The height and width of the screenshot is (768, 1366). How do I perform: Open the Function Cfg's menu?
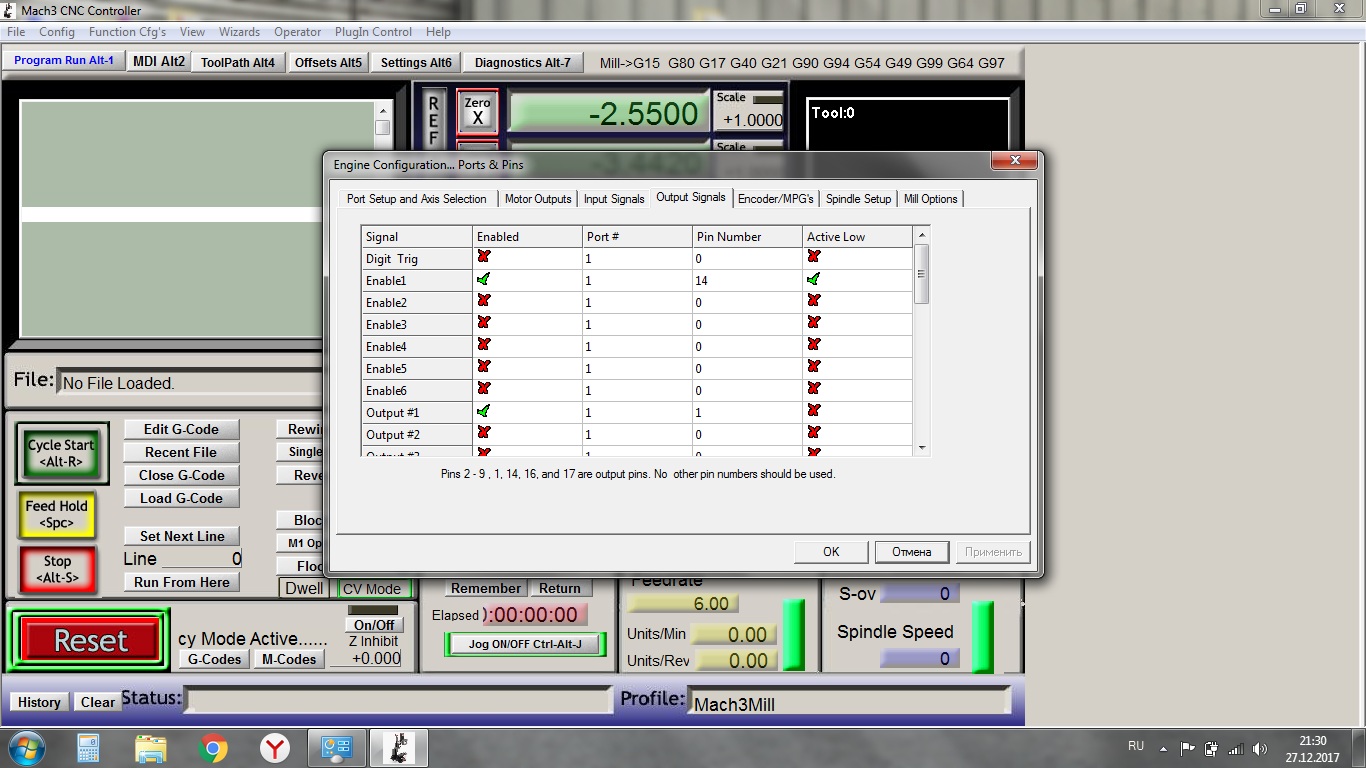[x=127, y=32]
